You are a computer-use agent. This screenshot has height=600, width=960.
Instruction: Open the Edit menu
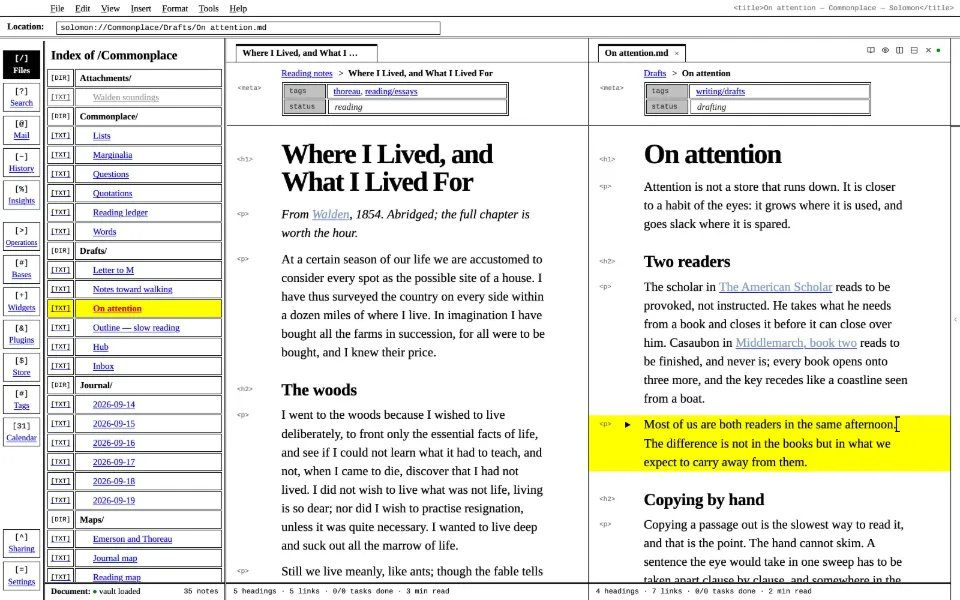[x=82, y=9]
